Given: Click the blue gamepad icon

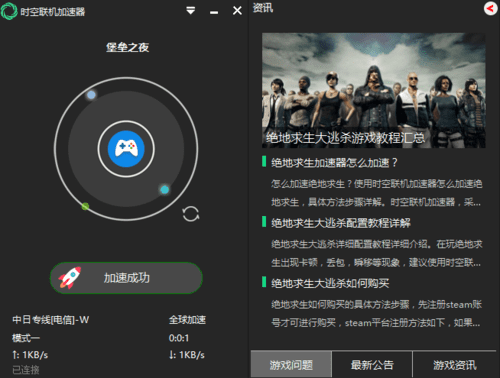Looking at the screenshot, I should coord(126,149).
